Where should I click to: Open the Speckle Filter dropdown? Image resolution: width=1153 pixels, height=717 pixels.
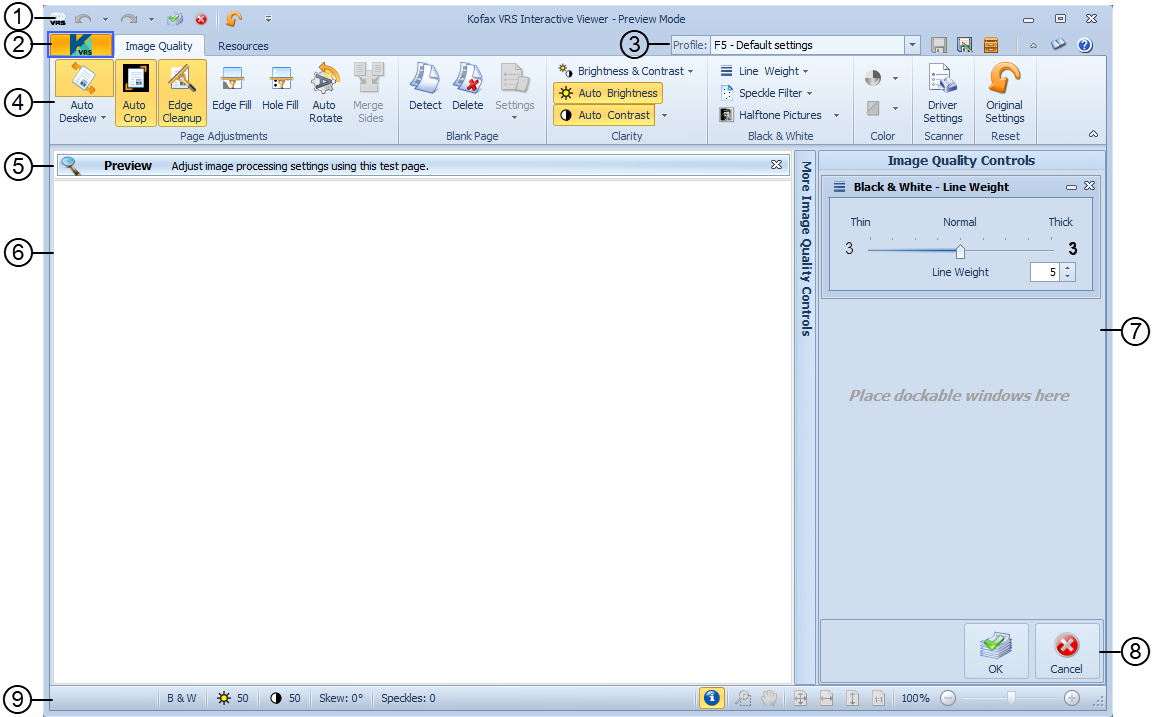pos(766,93)
